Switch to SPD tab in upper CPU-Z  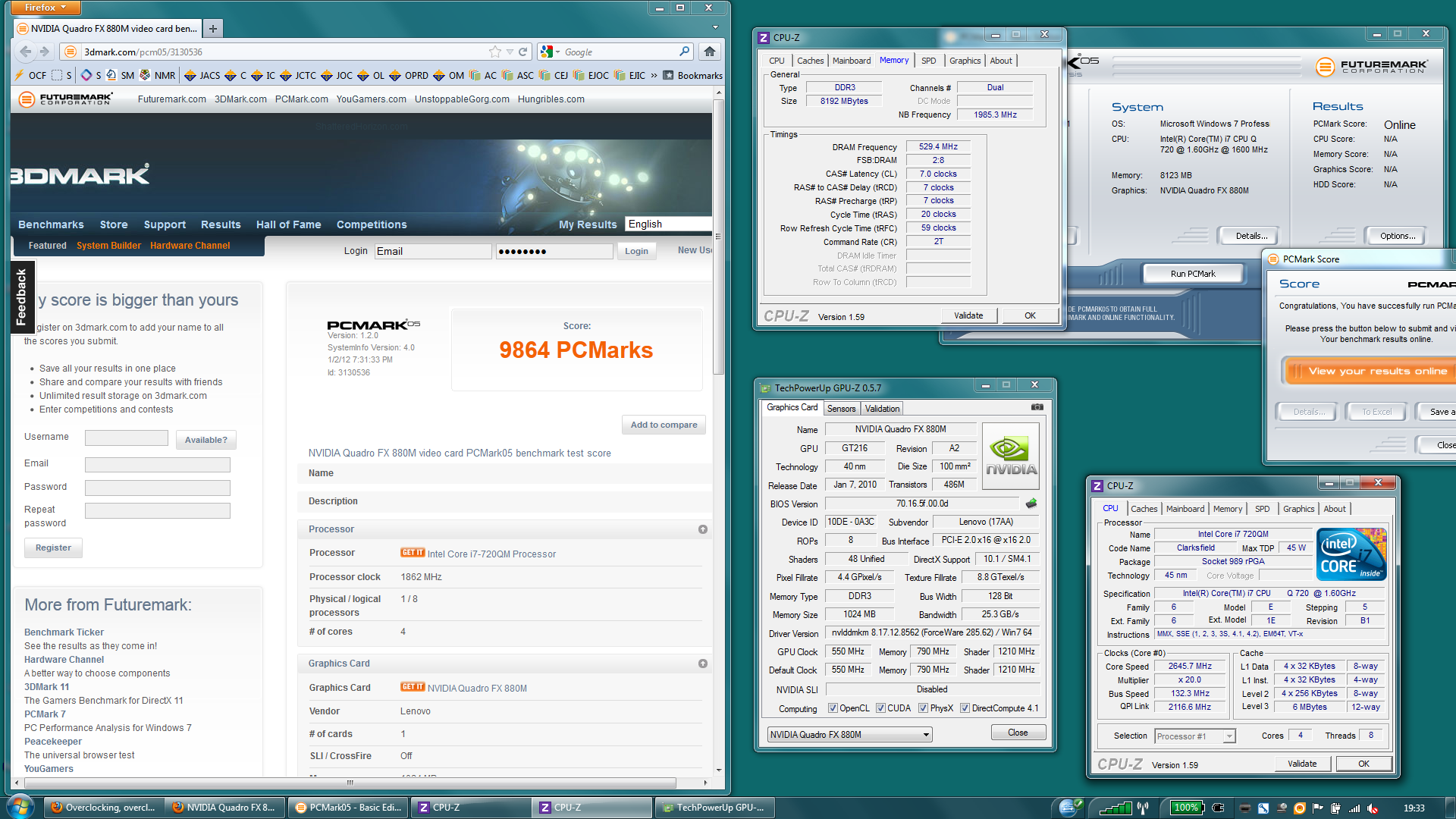point(928,61)
